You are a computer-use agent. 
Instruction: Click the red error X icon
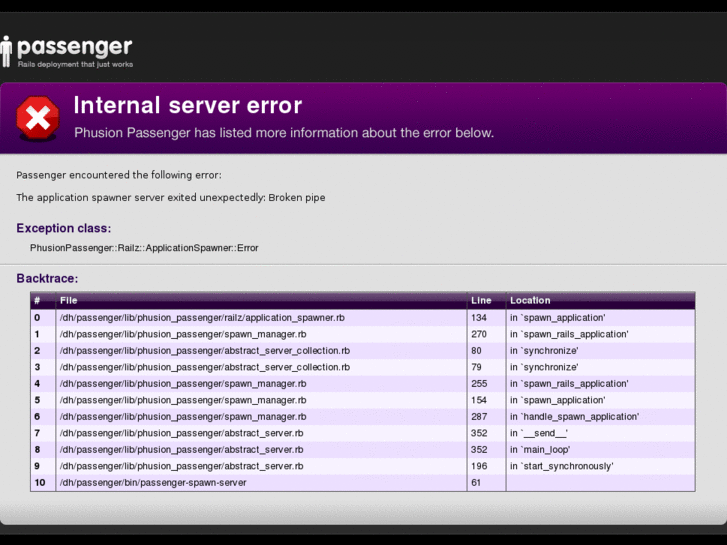pyautogui.click(x=38, y=118)
